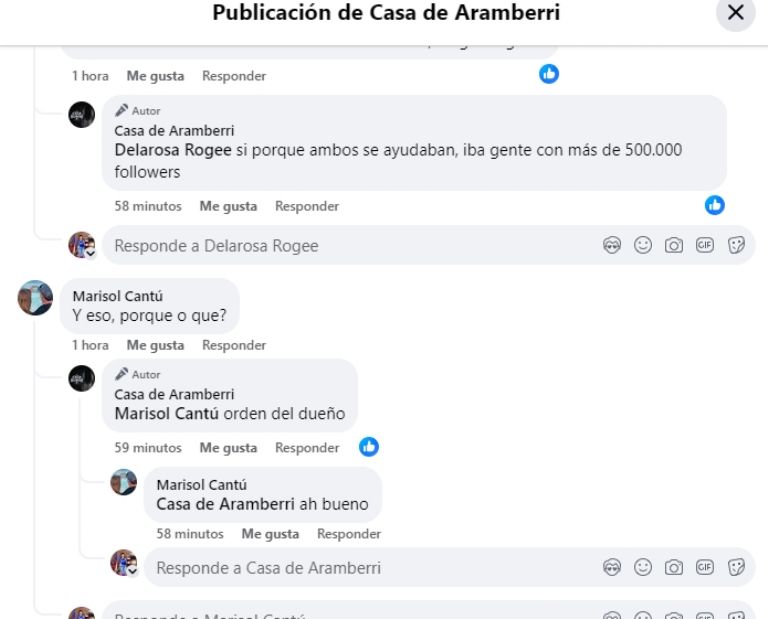Open avatar sticker picker in Delarosa Rogee reply
This screenshot has height=619, width=768.
pos(612,245)
